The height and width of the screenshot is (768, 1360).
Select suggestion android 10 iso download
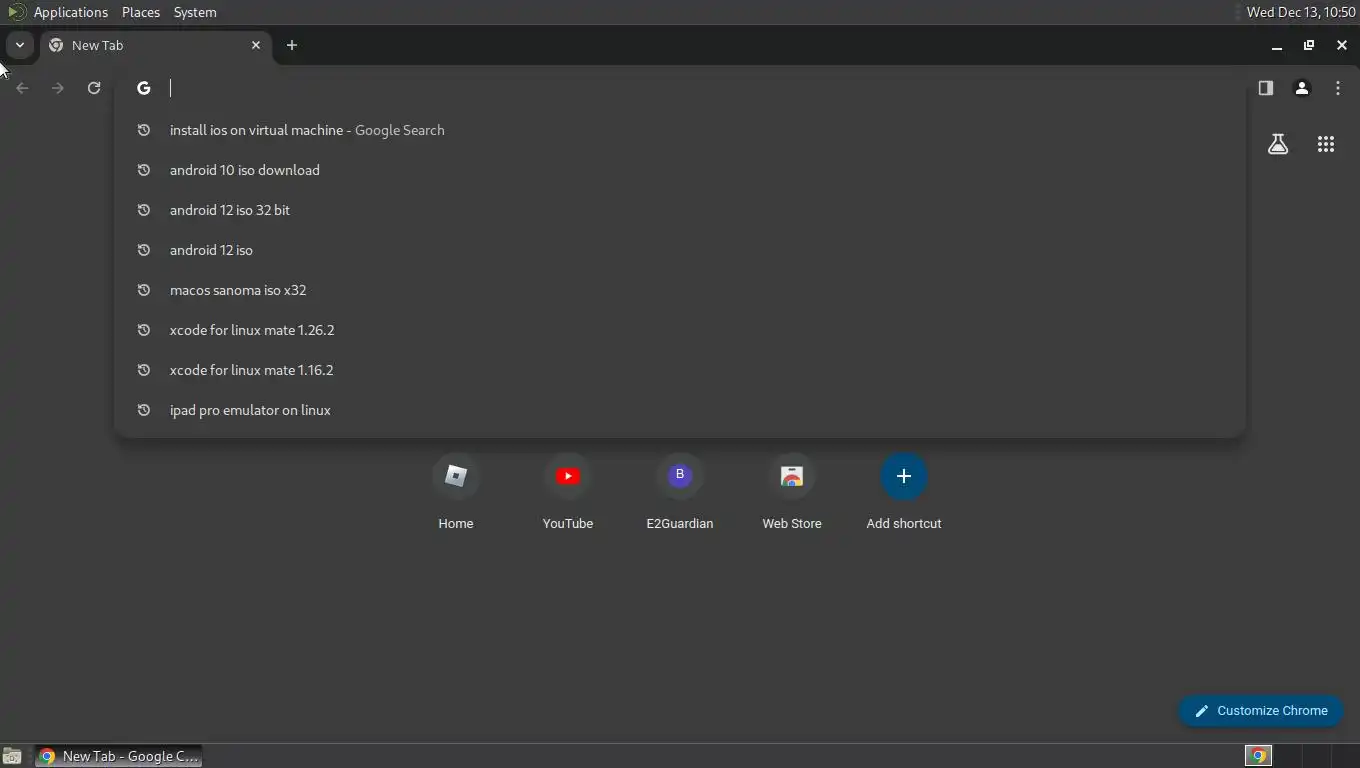coord(680,170)
